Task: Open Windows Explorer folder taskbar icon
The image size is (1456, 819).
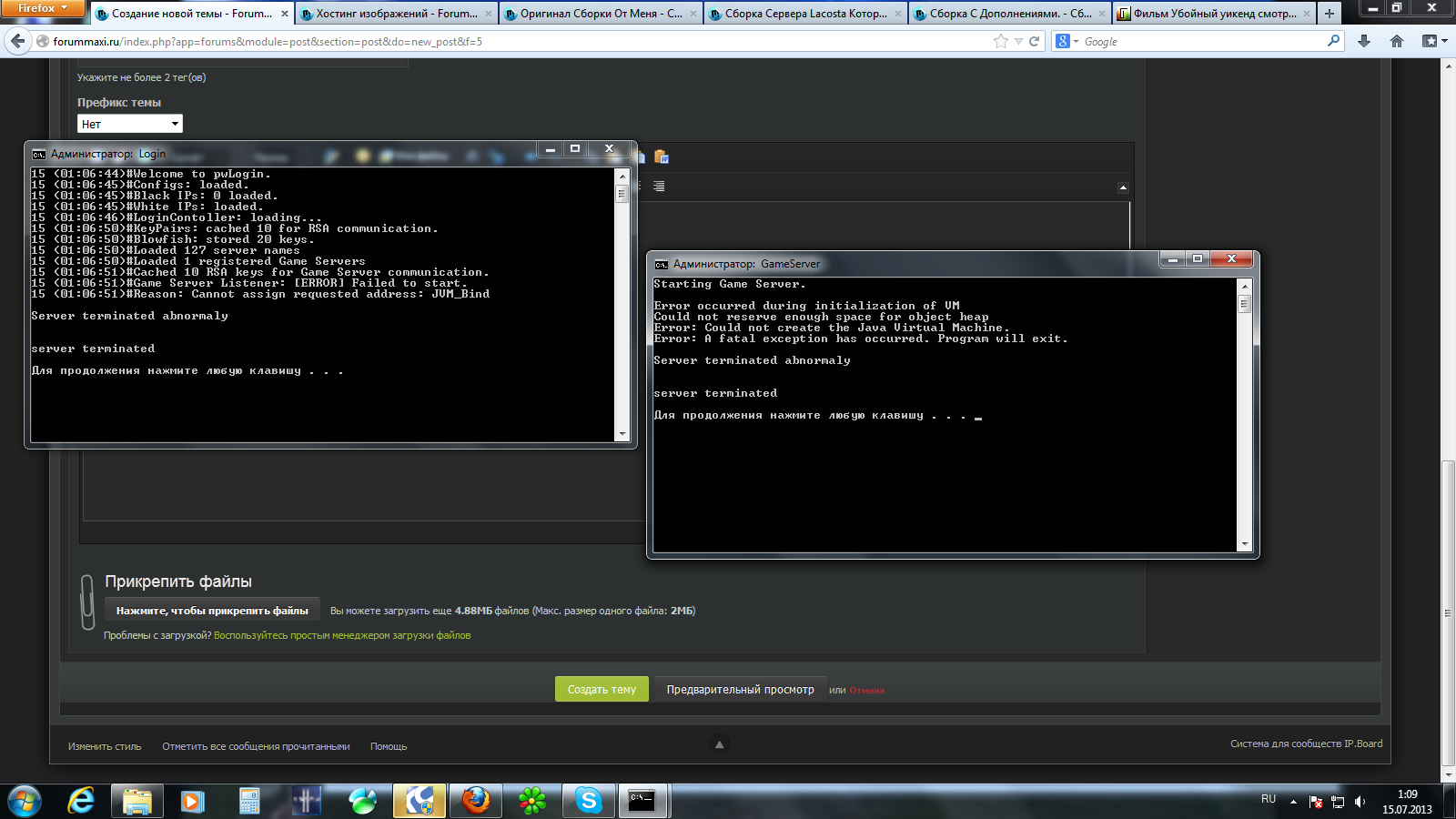Action: pos(137,801)
